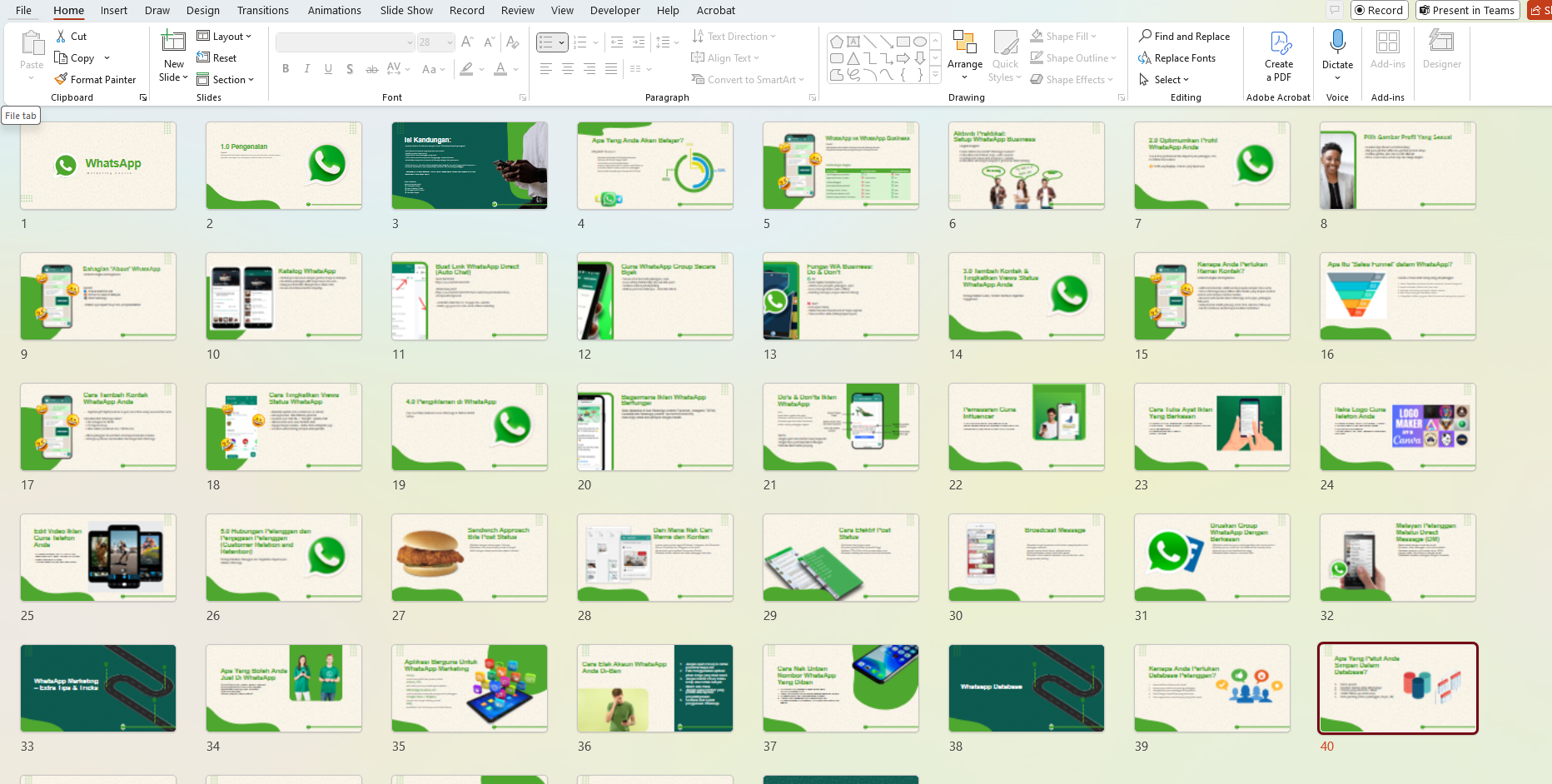Screen dimensions: 1552x784
Task: Open the font name combo box
Action: pos(346,42)
